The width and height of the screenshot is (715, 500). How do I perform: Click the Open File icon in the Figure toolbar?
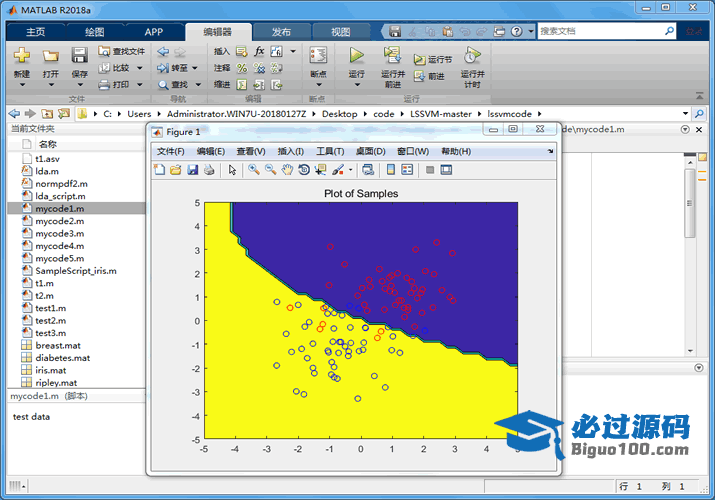(176, 170)
